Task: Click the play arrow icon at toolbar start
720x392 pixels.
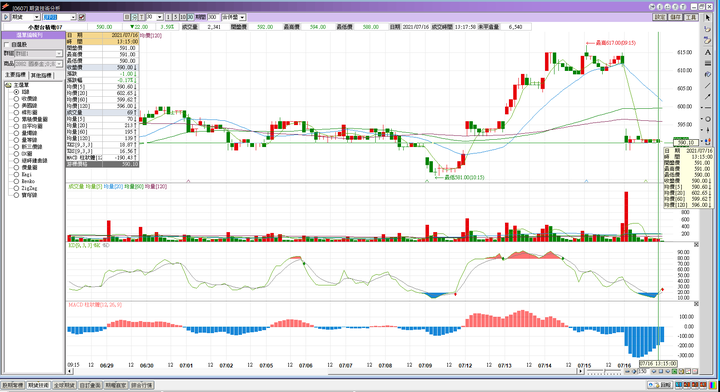Action: (x=6, y=17)
